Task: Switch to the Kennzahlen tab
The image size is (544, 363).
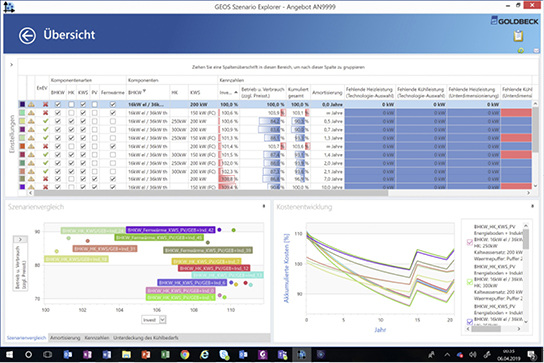Action: click(x=97, y=338)
